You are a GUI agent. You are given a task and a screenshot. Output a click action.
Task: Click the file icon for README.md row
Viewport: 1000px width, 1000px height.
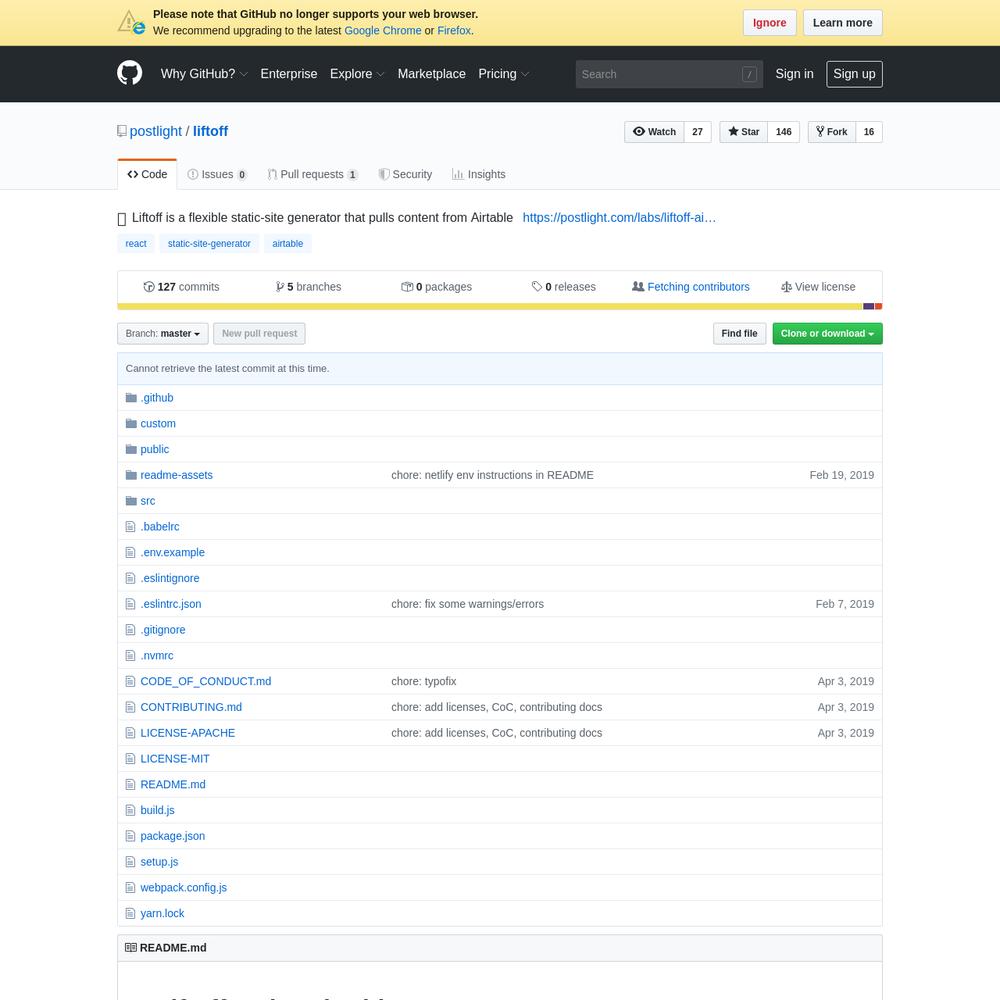tap(131, 784)
